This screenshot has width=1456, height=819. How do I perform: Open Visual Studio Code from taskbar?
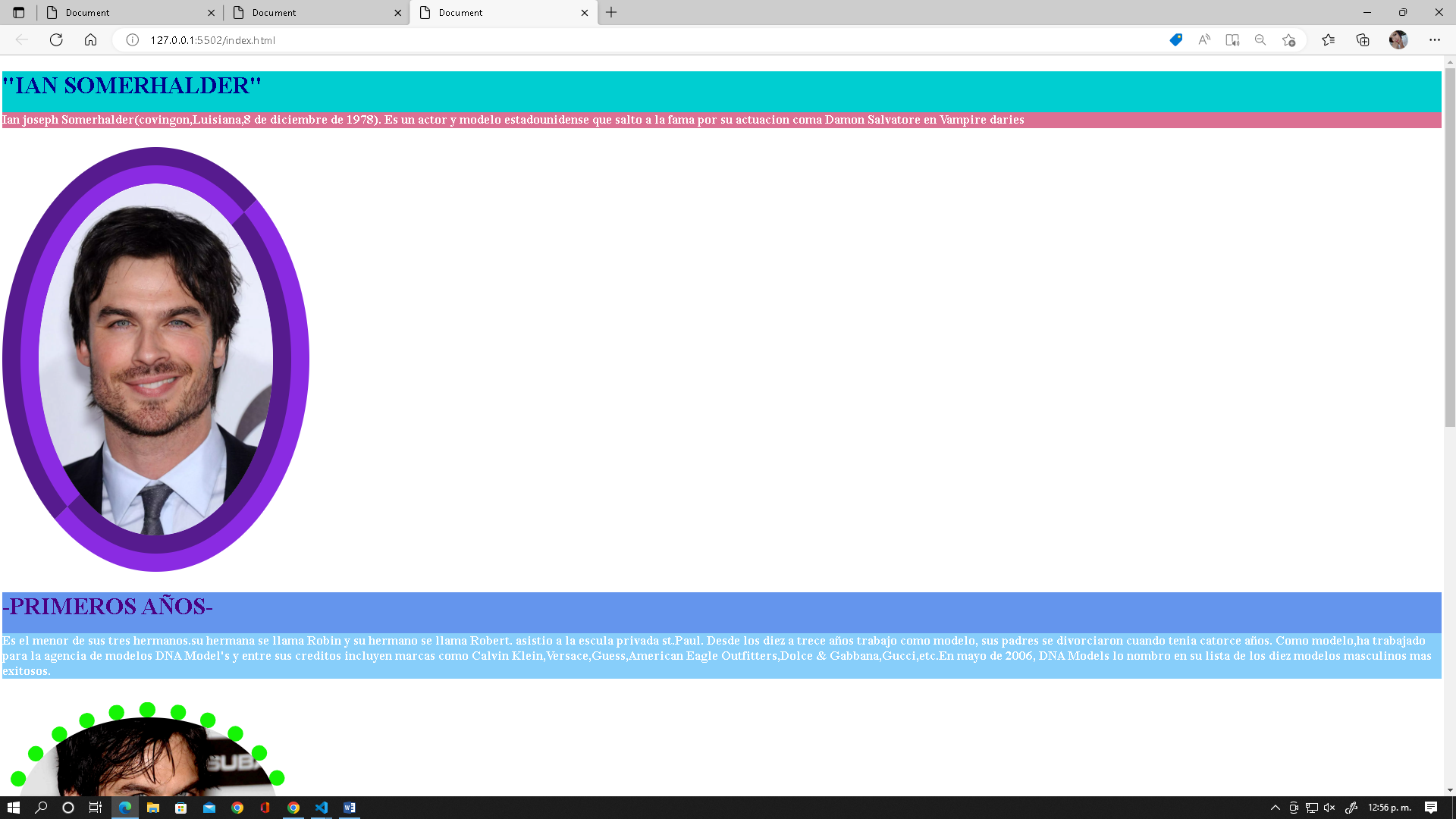[x=322, y=808]
